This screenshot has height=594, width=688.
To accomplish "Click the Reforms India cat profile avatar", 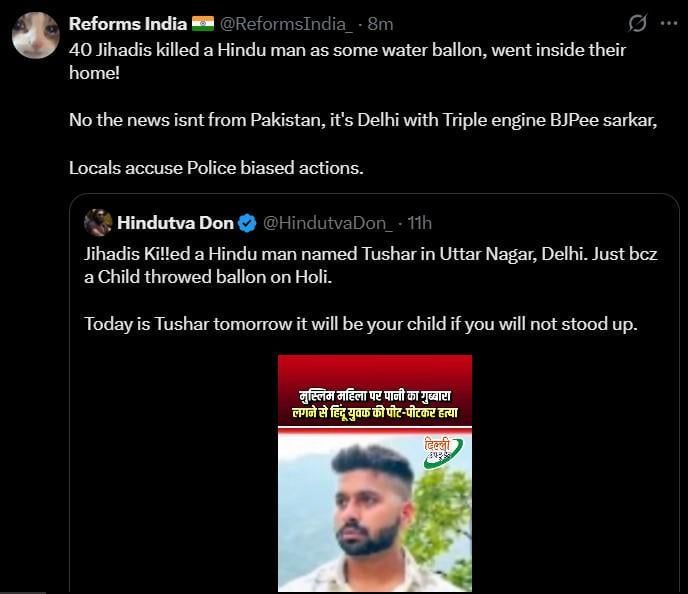I will point(35,35).
